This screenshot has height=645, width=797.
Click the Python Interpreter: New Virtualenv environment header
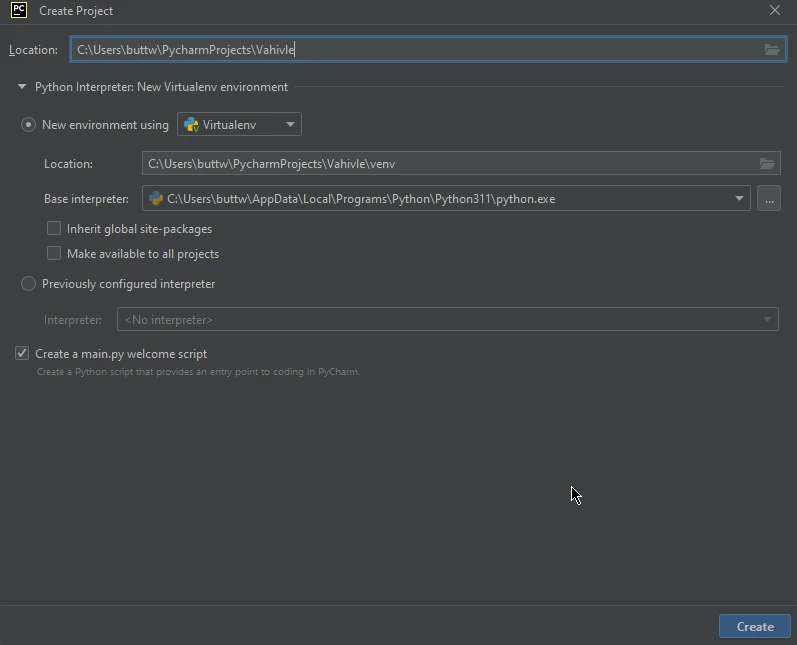[161, 87]
